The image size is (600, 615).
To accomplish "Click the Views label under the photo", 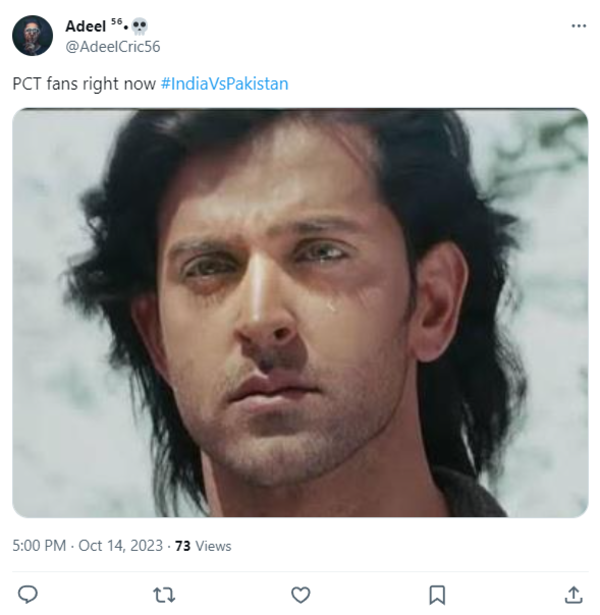I will [213, 546].
